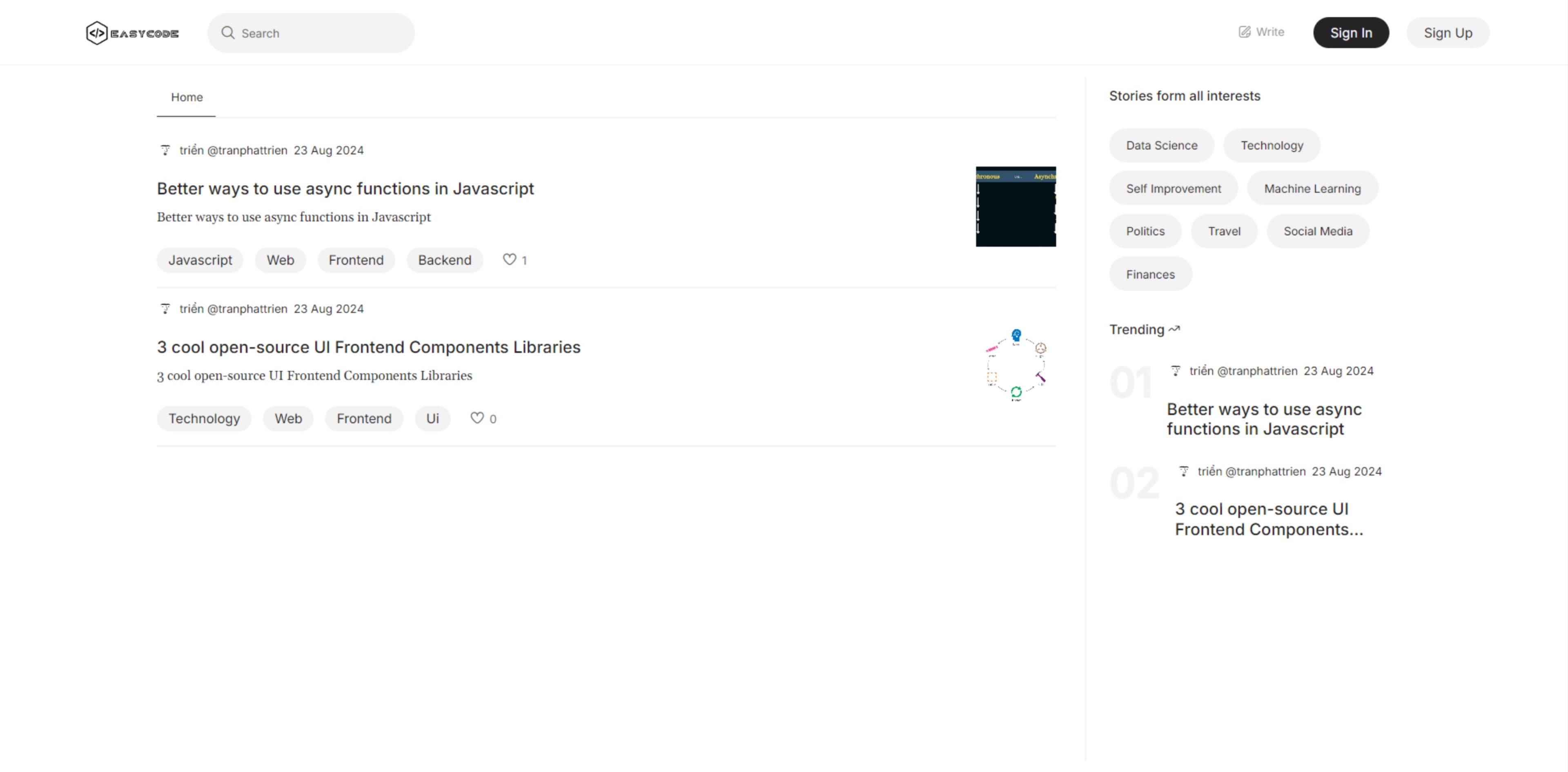Click the EasyCode logo icon
The height and width of the screenshot is (772, 1568).
[97, 33]
